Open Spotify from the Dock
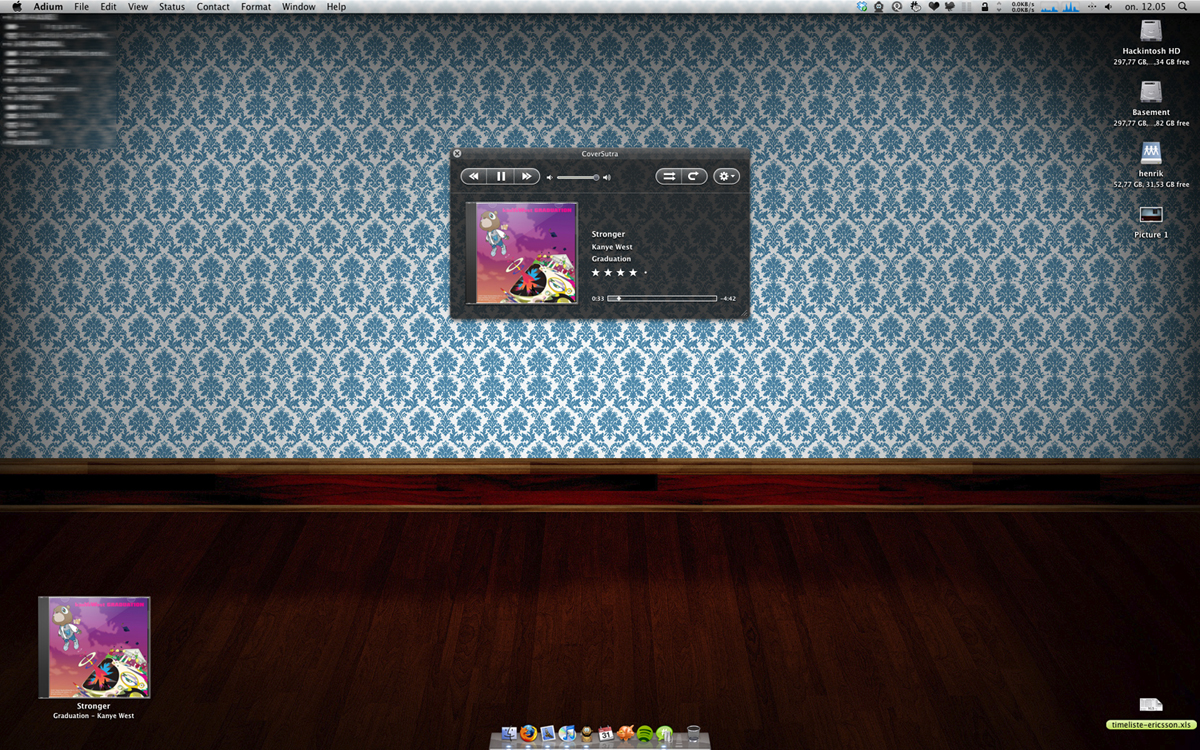 click(x=646, y=734)
